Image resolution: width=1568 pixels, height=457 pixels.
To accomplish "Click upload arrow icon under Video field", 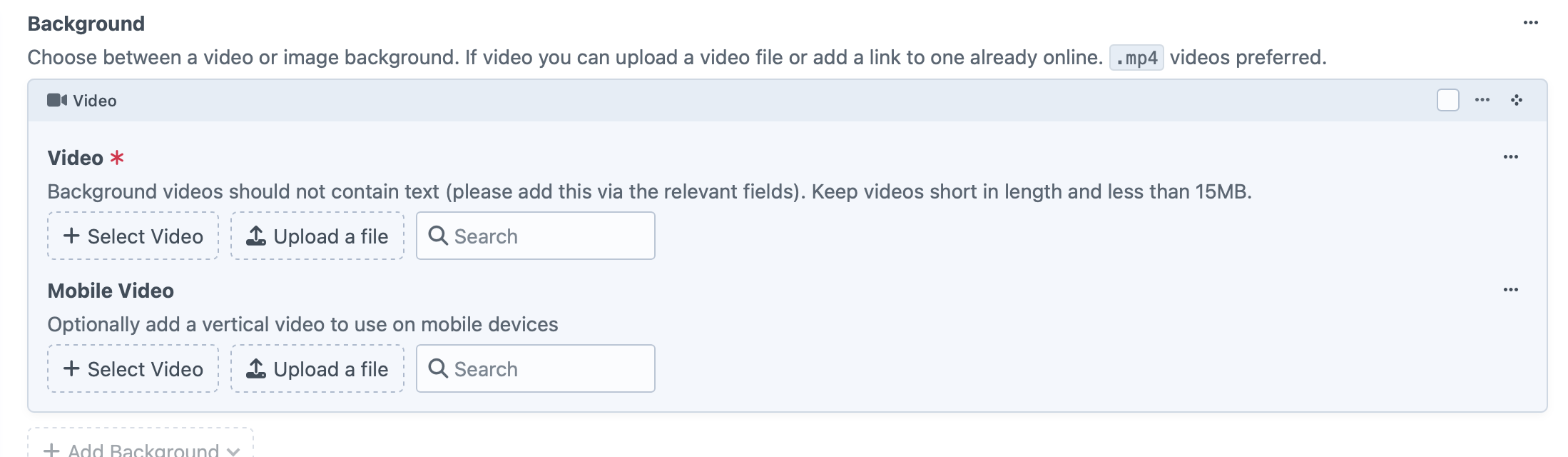I will 256,236.
